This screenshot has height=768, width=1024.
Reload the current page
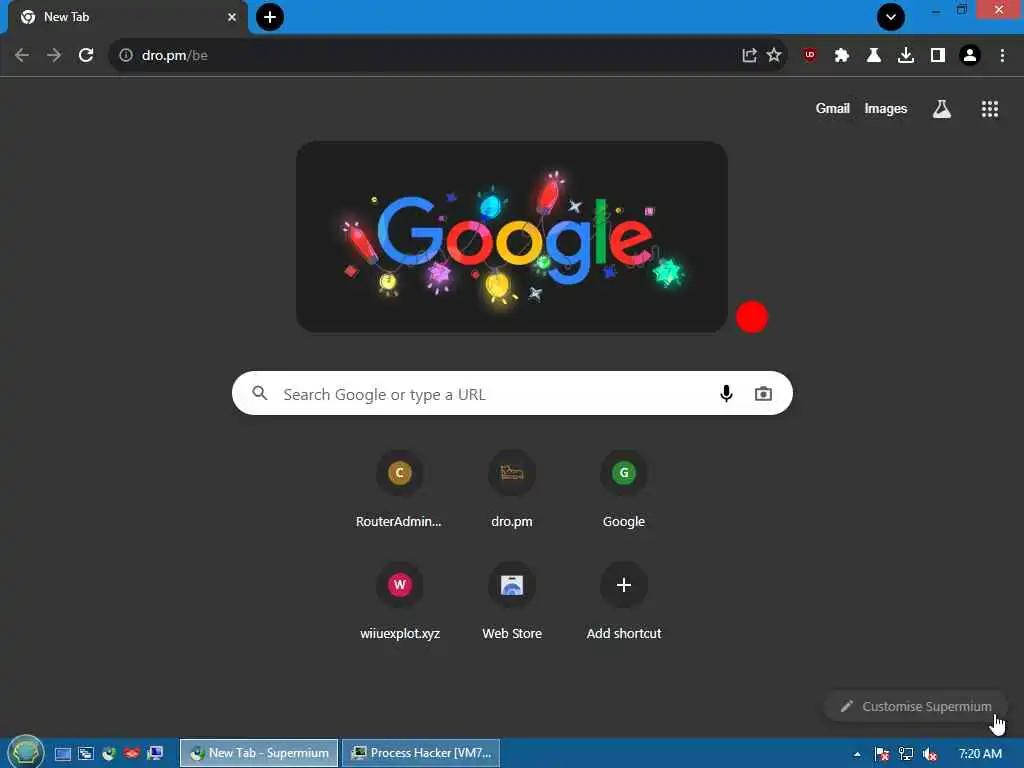click(86, 56)
